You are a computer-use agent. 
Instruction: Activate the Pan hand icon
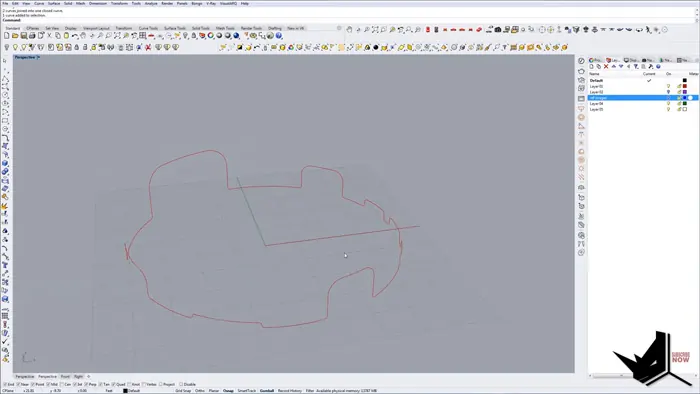click(x=83, y=36)
